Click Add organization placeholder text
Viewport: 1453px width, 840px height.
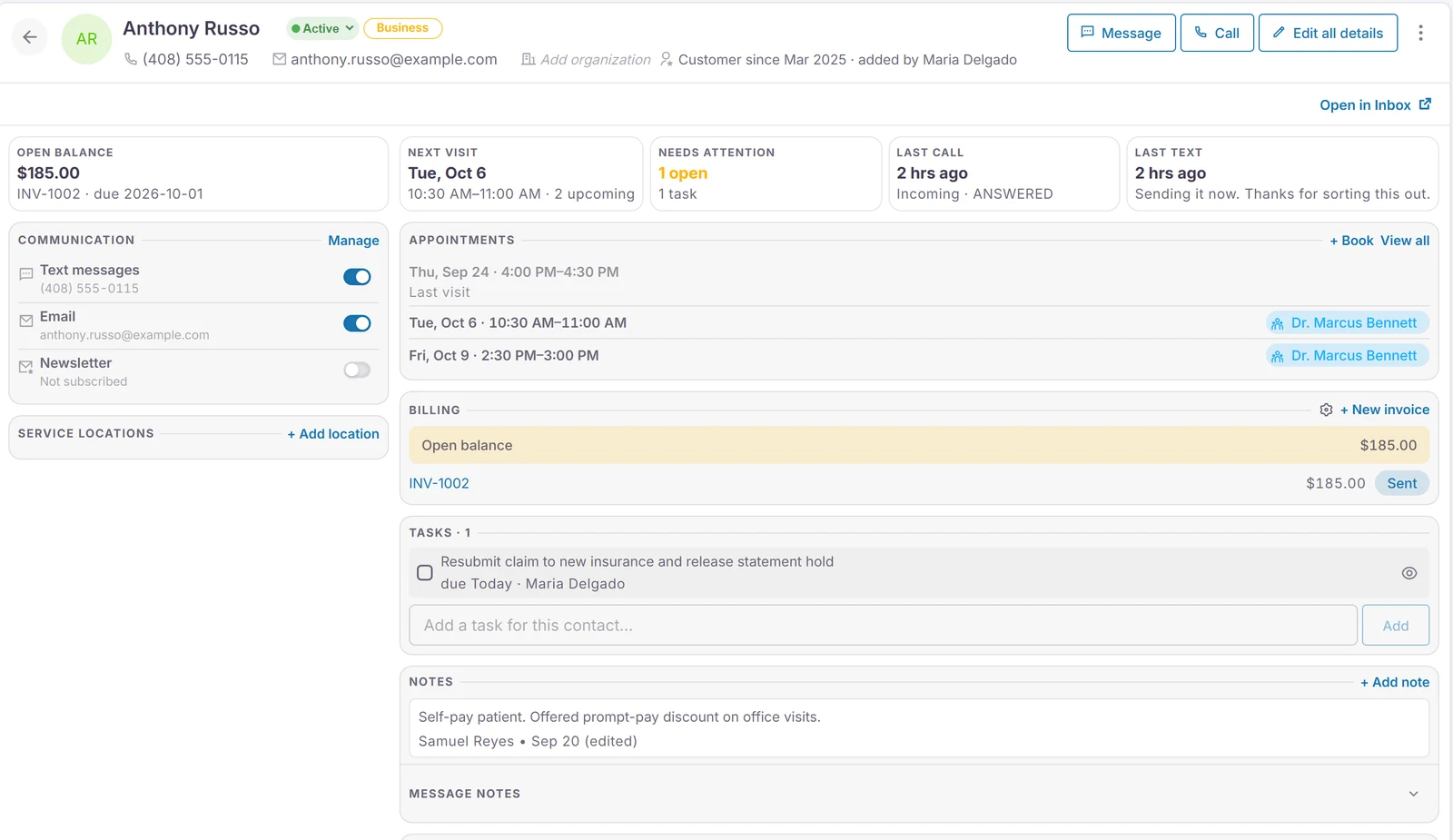(596, 59)
